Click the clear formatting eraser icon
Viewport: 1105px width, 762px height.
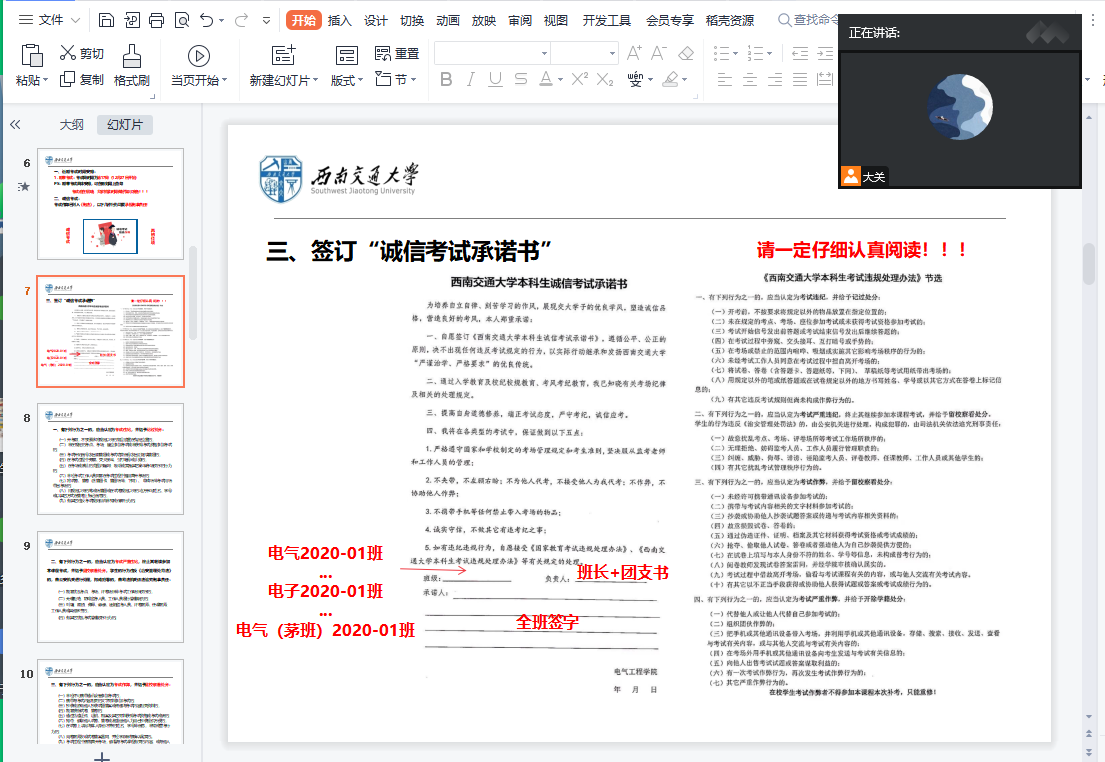pyautogui.click(x=686, y=53)
